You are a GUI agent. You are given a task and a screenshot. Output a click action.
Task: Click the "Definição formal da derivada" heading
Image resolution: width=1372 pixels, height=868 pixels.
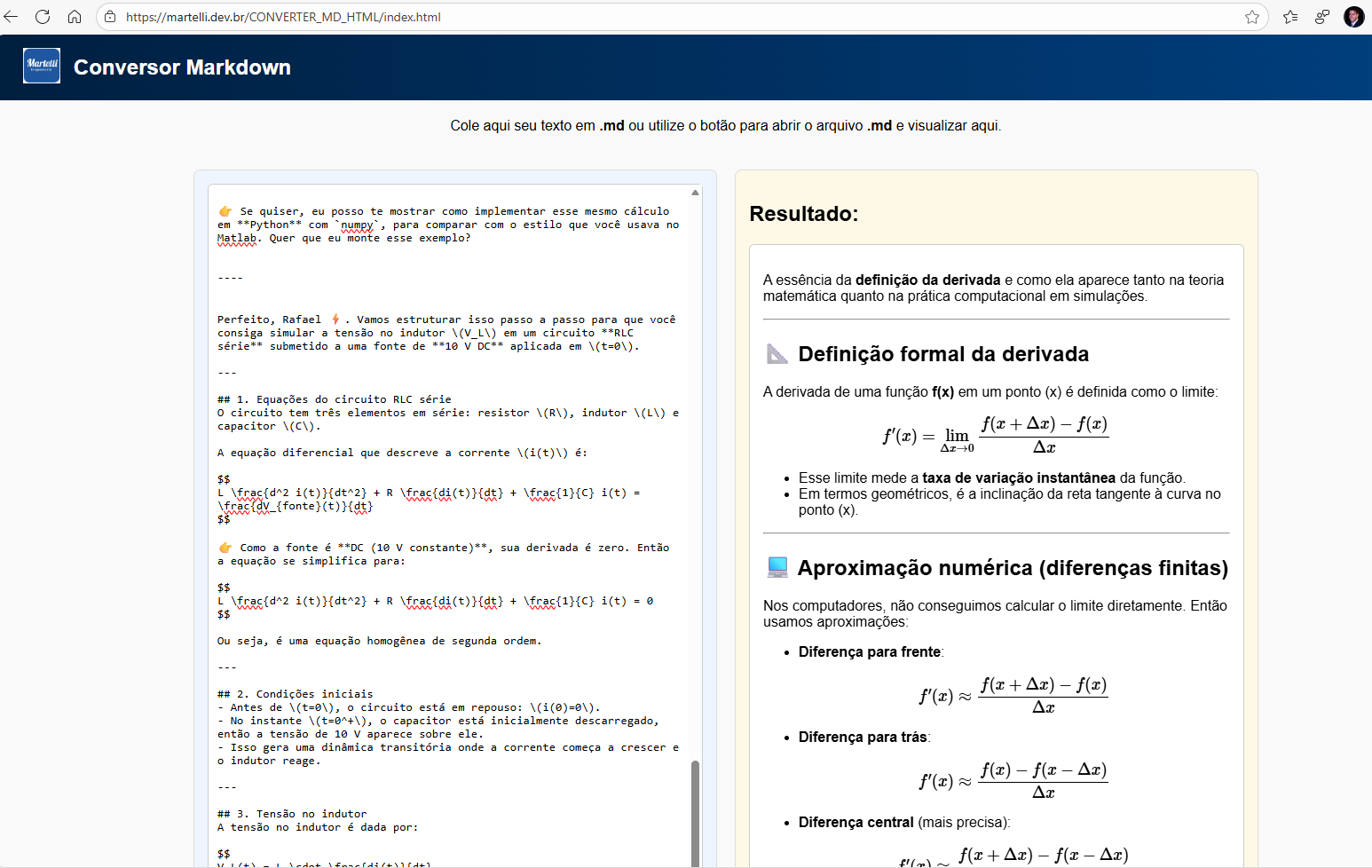tap(943, 354)
